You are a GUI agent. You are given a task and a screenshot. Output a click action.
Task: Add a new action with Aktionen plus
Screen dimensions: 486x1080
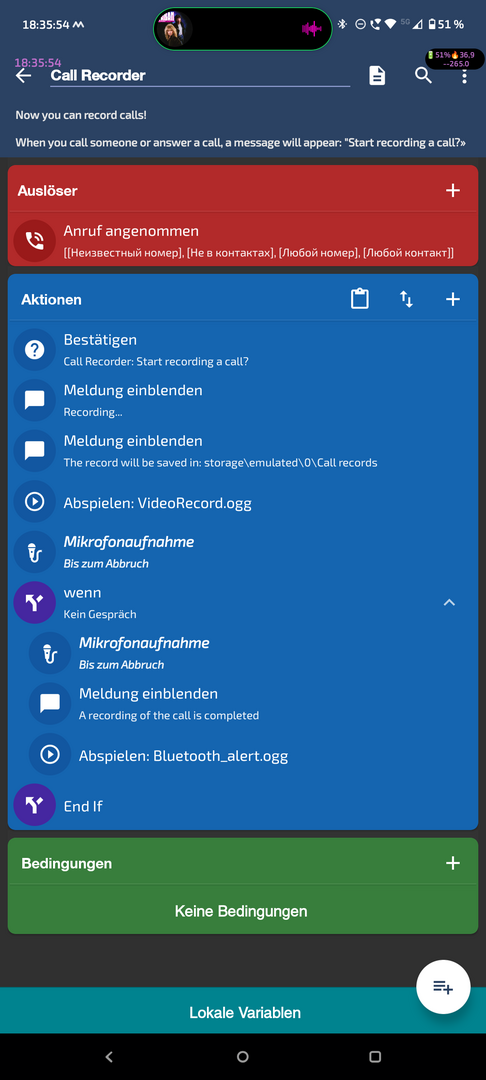click(452, 299)
